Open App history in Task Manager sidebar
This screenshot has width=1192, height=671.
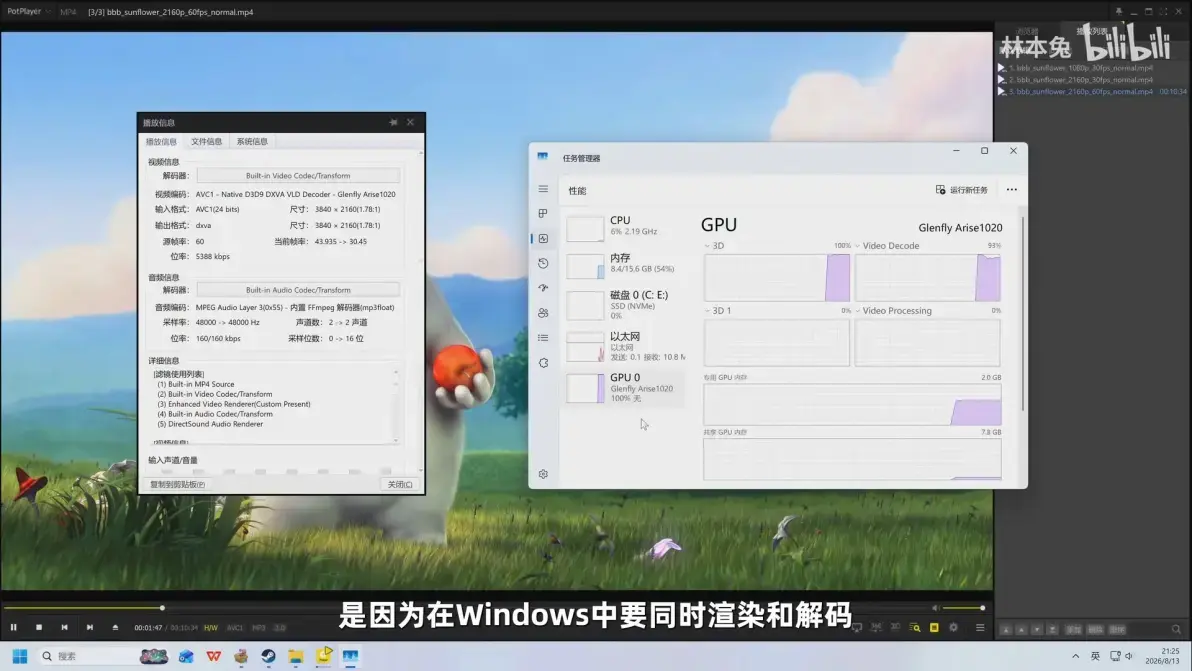coord(543,263)
